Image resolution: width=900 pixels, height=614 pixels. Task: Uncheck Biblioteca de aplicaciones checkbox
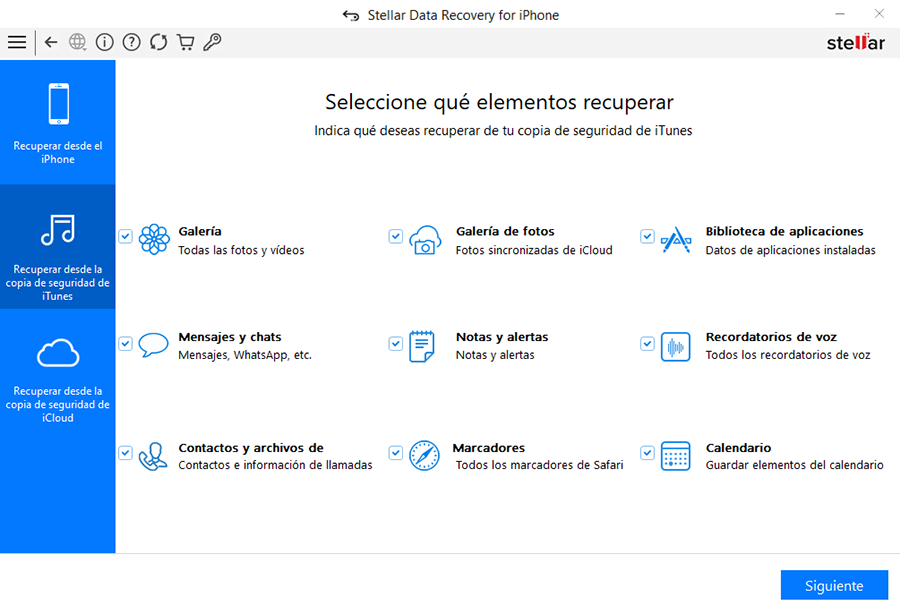647,236
